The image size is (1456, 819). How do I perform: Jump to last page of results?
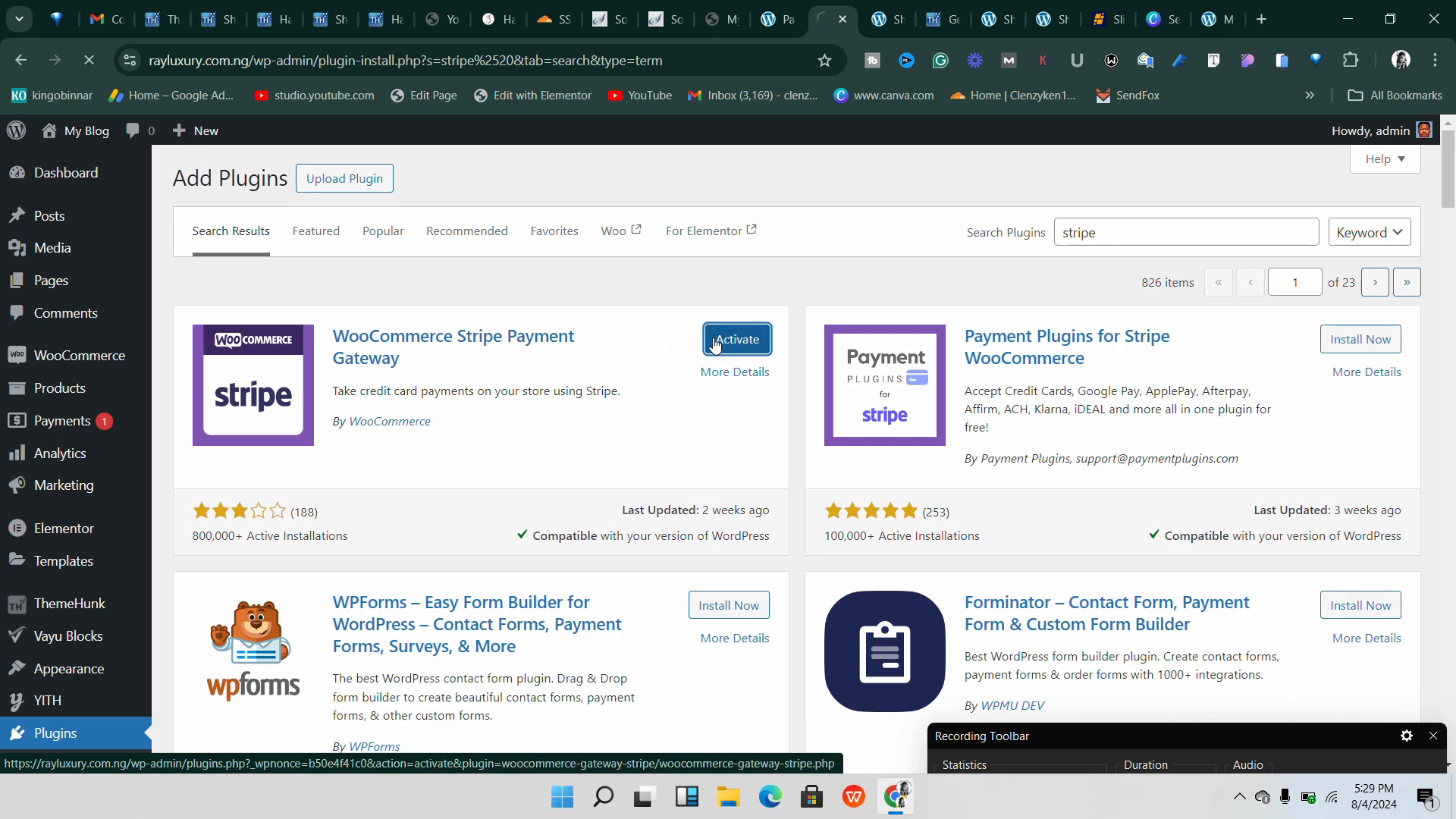pyautogui.click(x=1407, y=282)
